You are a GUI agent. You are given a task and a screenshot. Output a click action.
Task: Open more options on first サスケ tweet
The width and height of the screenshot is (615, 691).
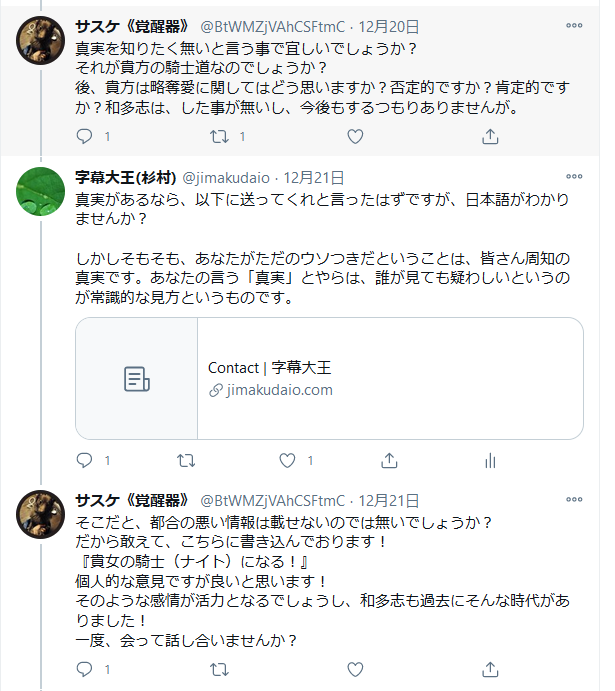(574, 25)
